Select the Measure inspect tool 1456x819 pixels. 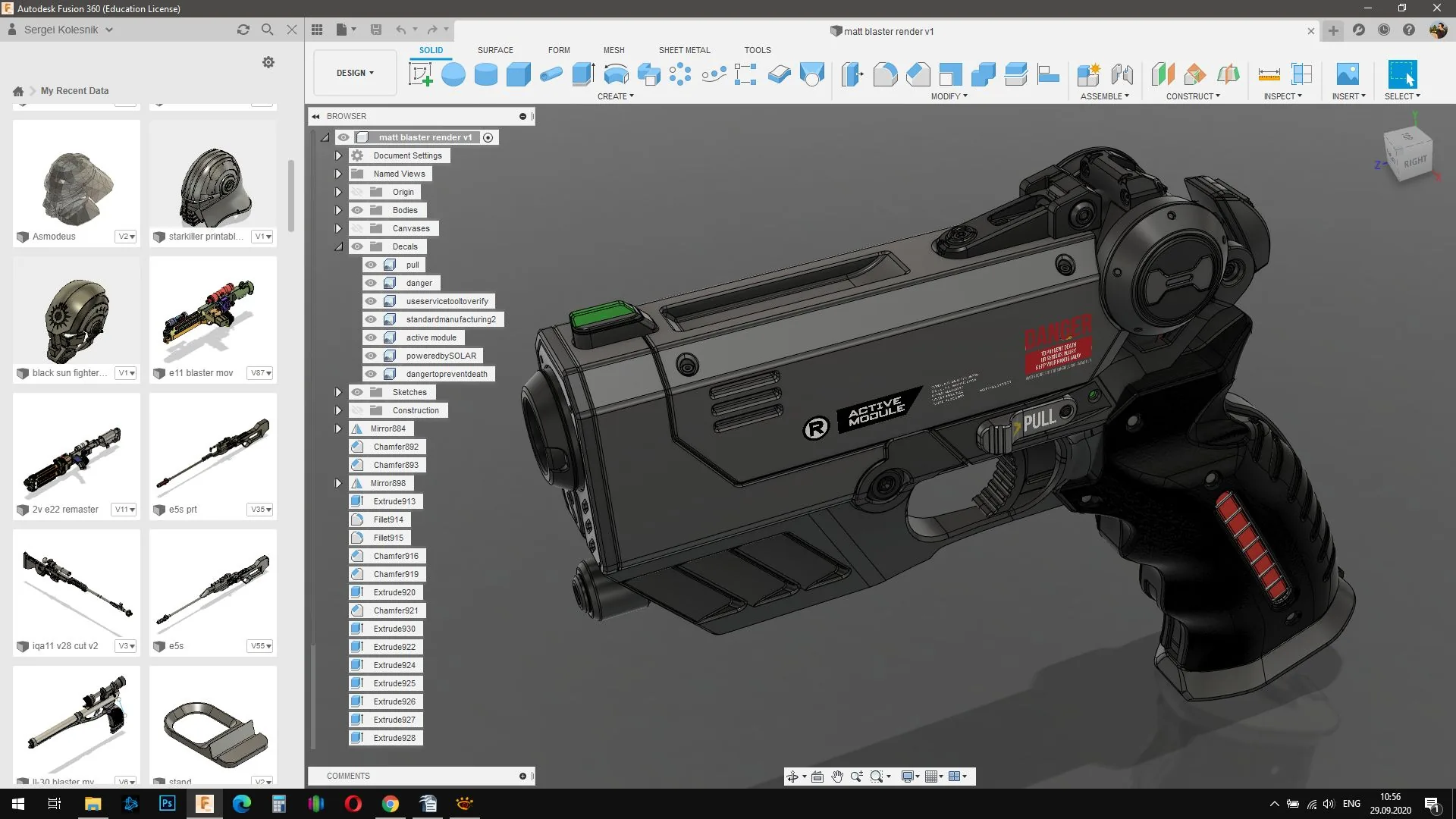click(1269, 74)
